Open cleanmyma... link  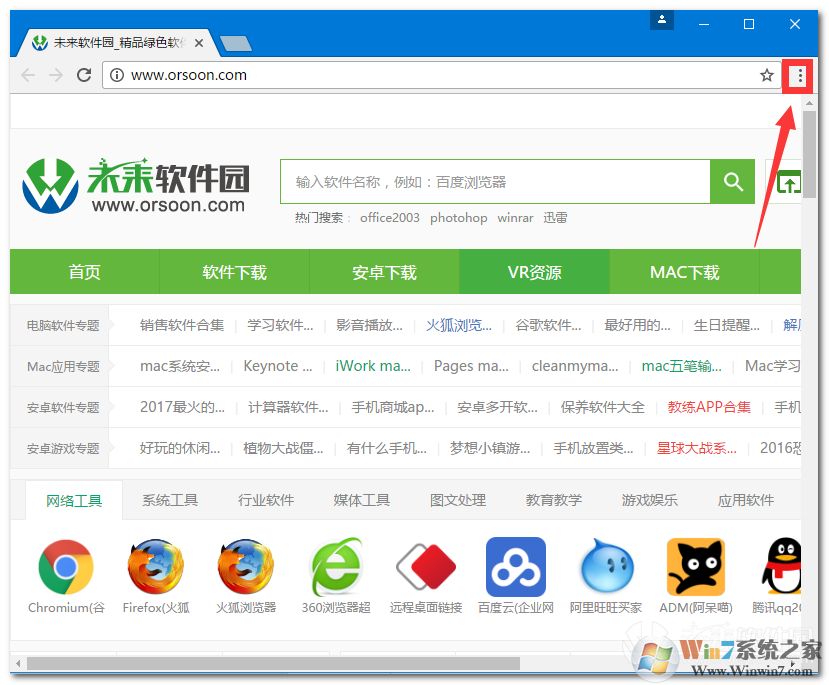pyautogui.click(x=575, y=366)
